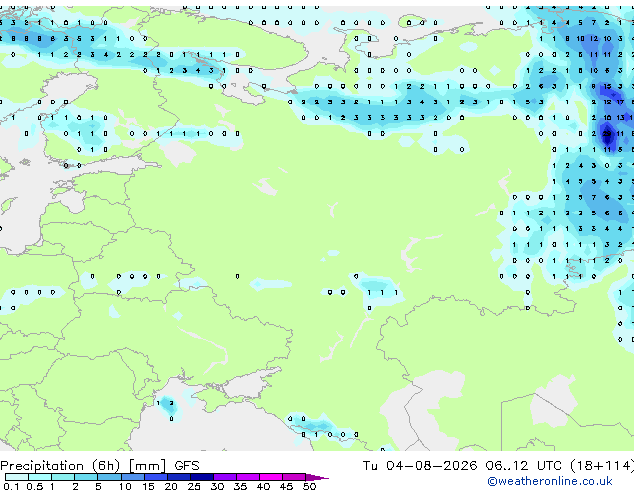
Task: Select the '30' legend scale label
Action: point(217,486)
